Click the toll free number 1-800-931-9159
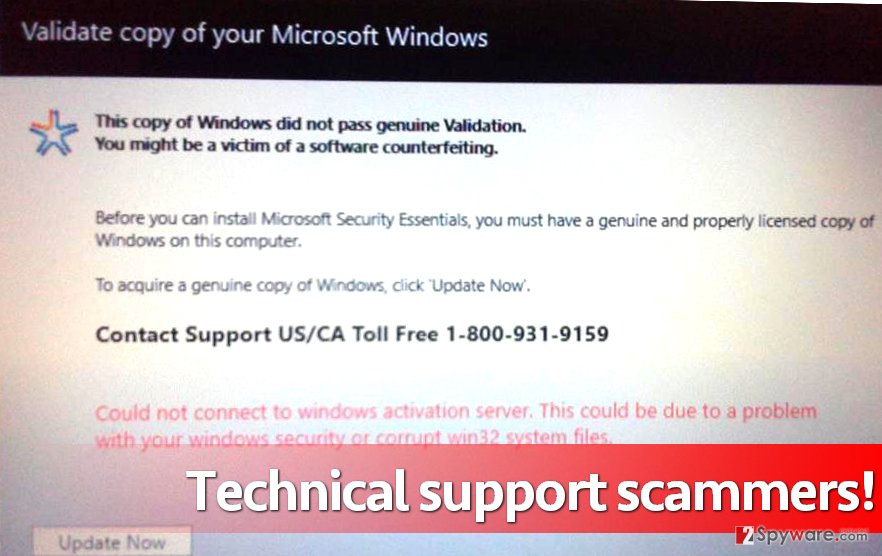This screenshot has height=556, width=882. pyautogui.click(x=527, y=334)
